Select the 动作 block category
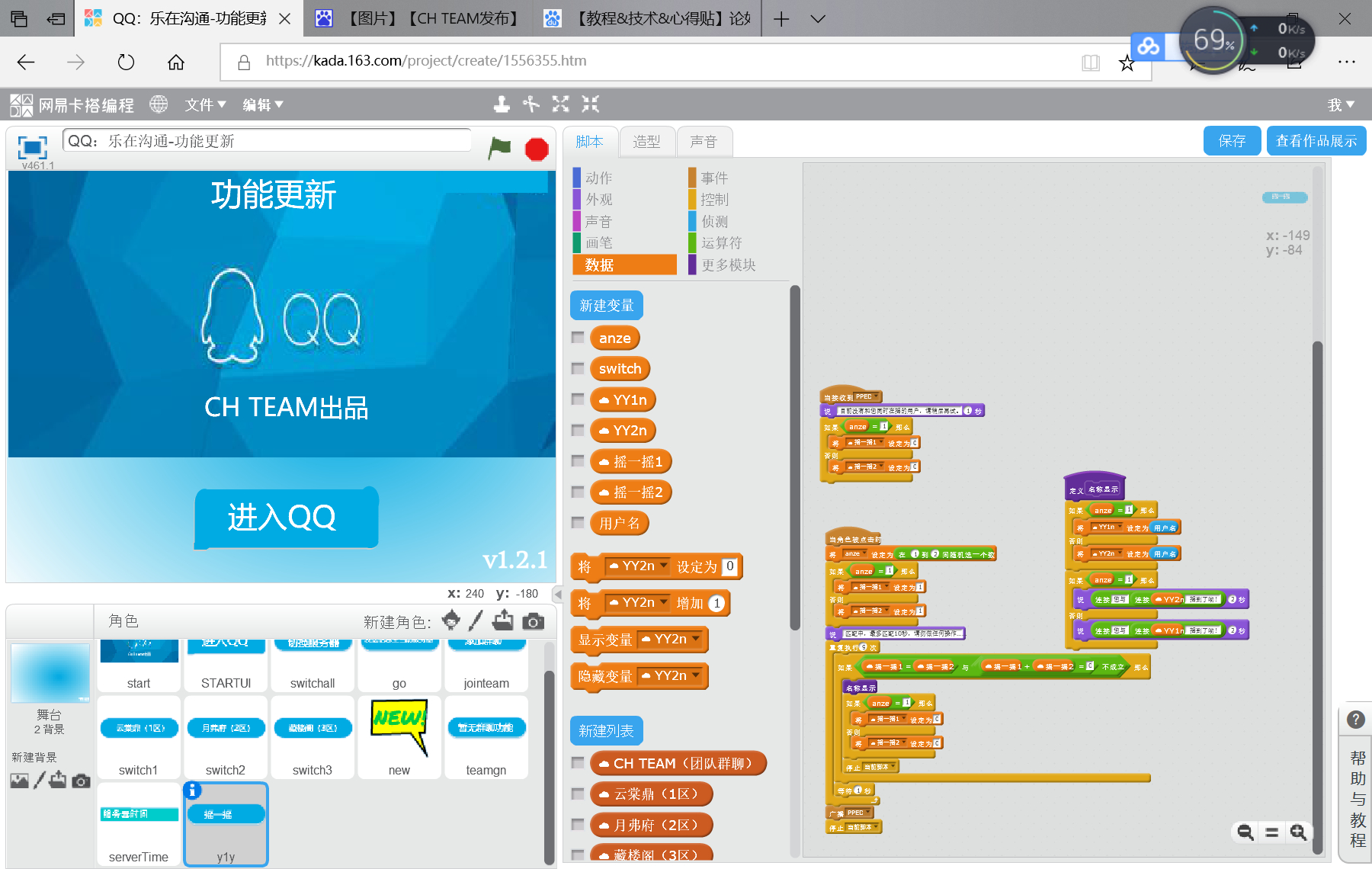The width and height of the screenshot is (1372, 869). (598, 178)
